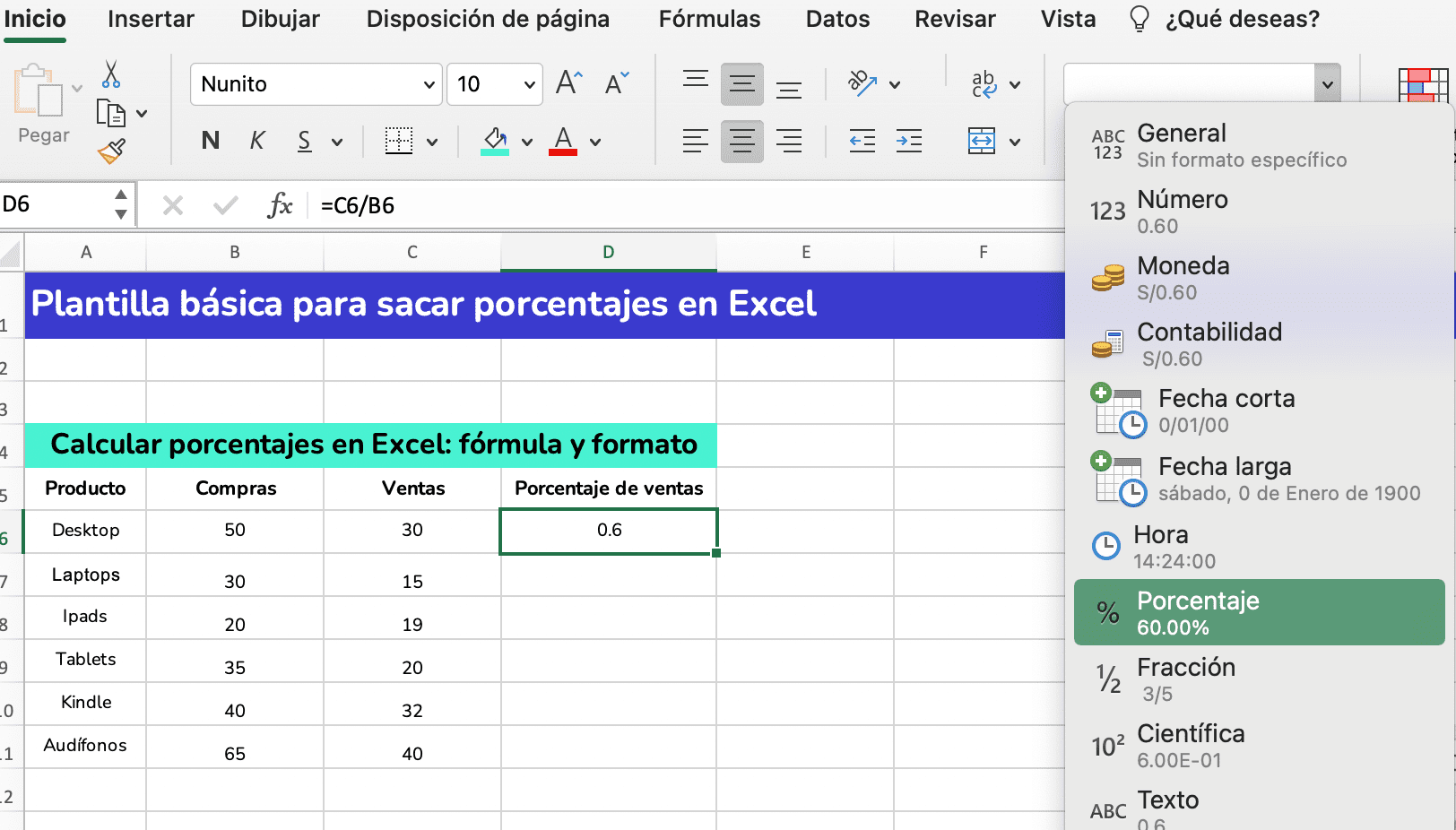Screen dimensions: 1456x830
Task: Switch to the Fórmulas ribbon tab
Action: (x=708, y=19)
